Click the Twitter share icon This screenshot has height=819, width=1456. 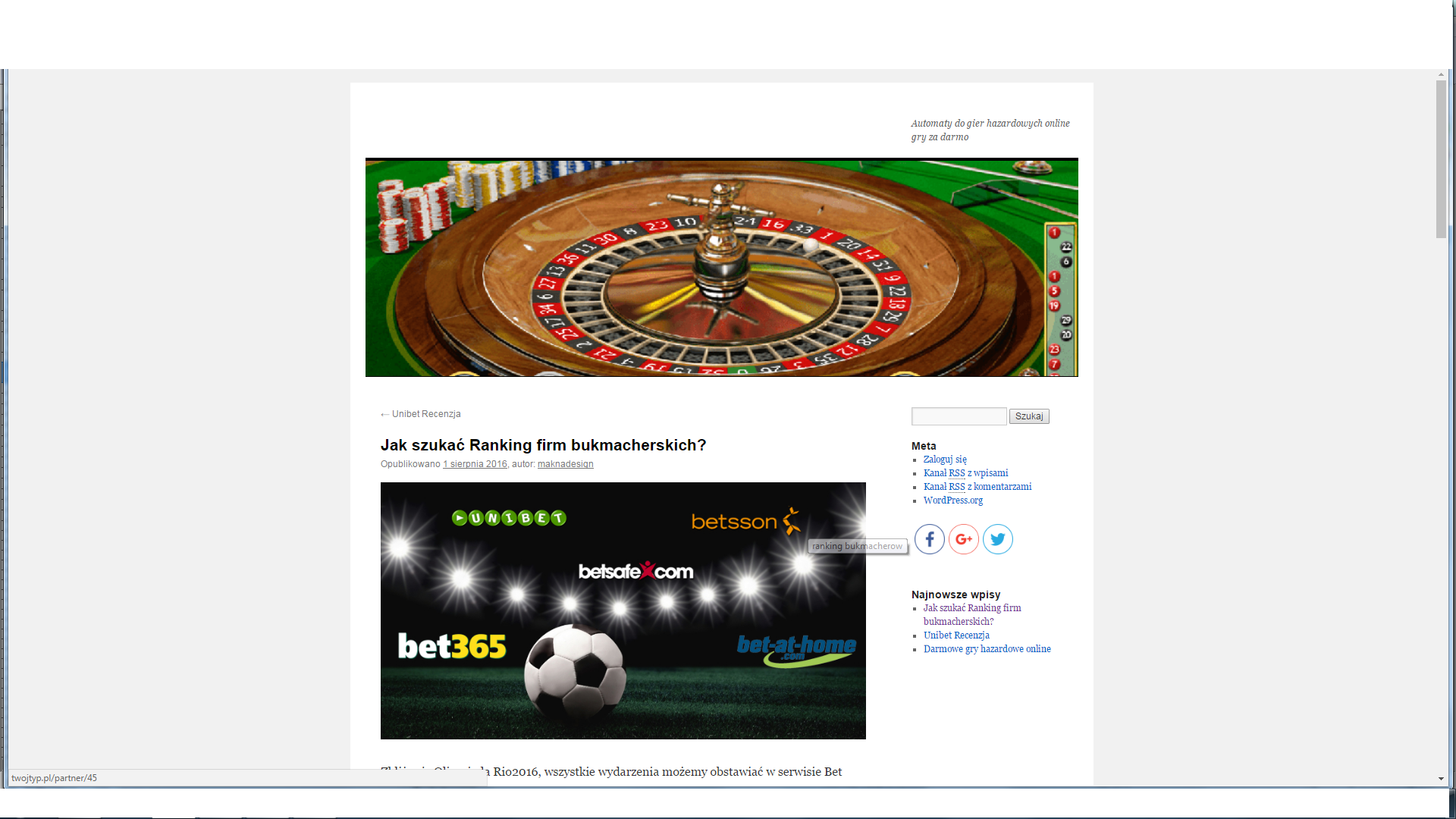coord(998,539)
